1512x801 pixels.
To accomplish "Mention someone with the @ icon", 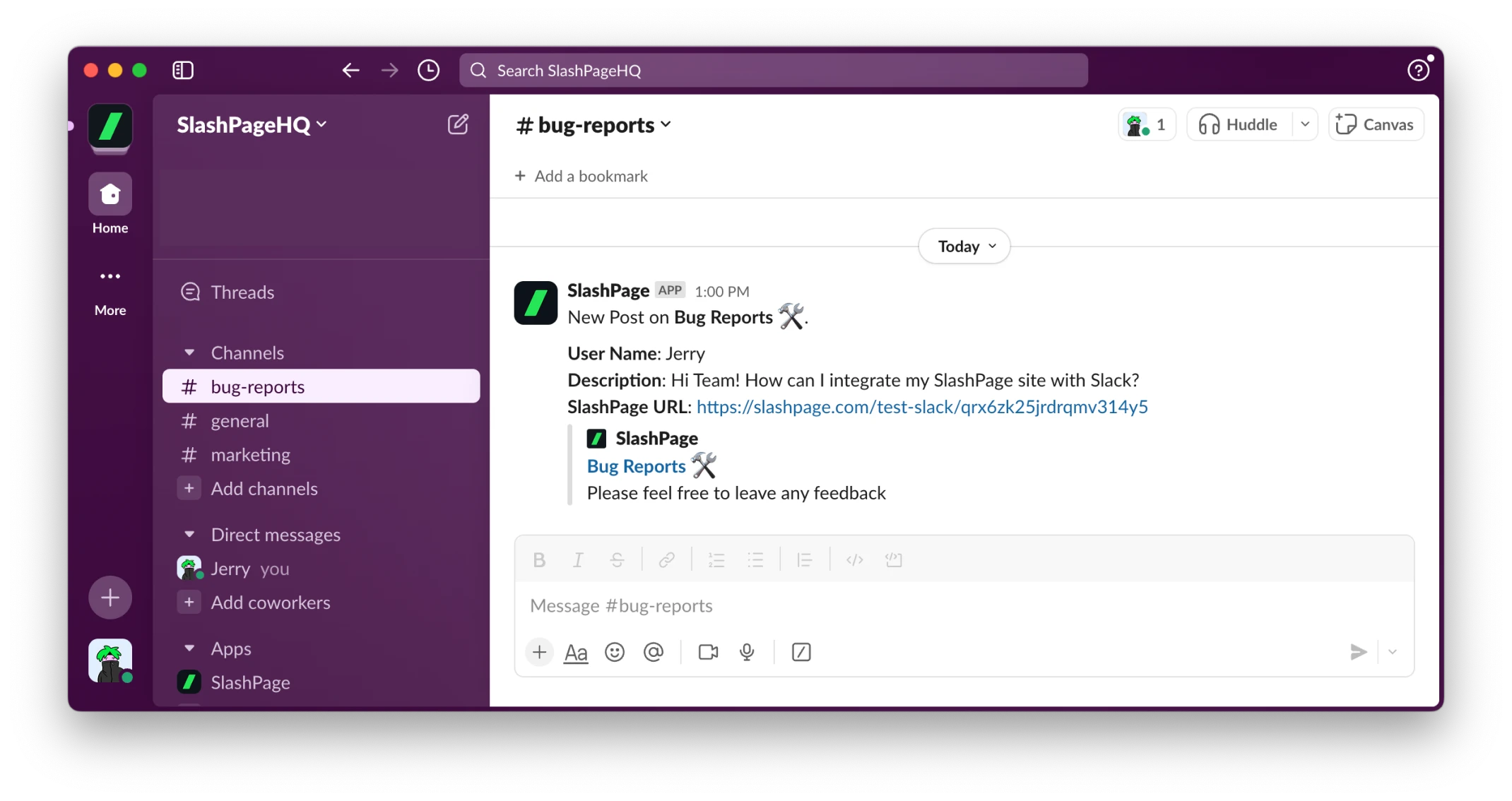I will [x=654, y=652].
